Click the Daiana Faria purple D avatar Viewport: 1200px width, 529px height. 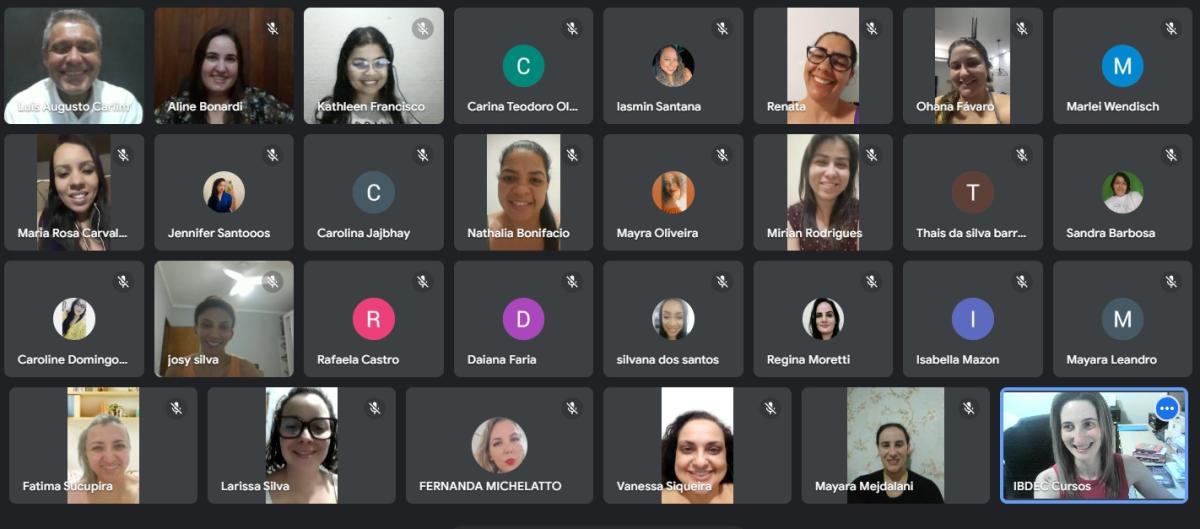[523, 319]
